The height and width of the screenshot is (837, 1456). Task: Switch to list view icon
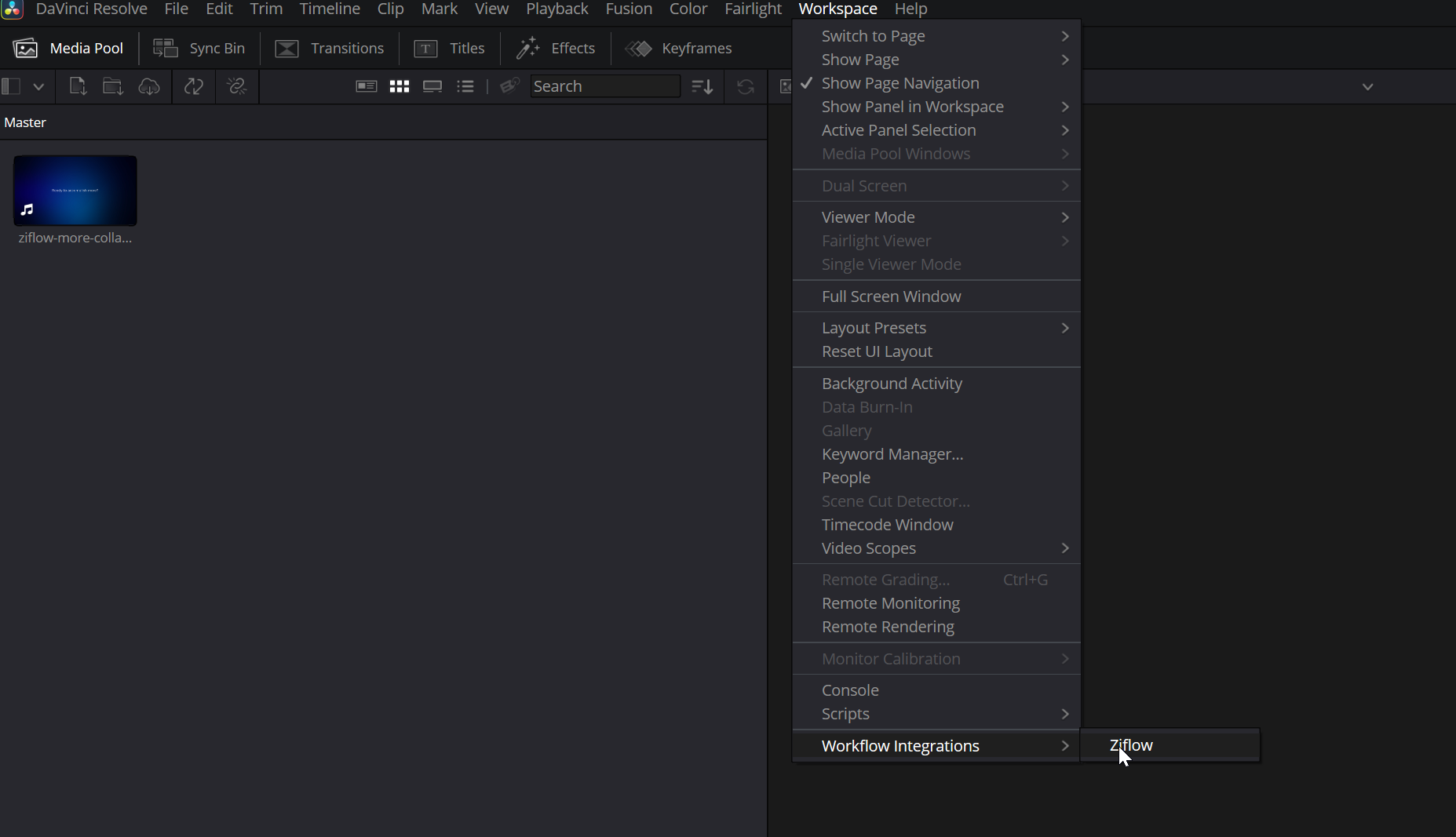(465, 86)
